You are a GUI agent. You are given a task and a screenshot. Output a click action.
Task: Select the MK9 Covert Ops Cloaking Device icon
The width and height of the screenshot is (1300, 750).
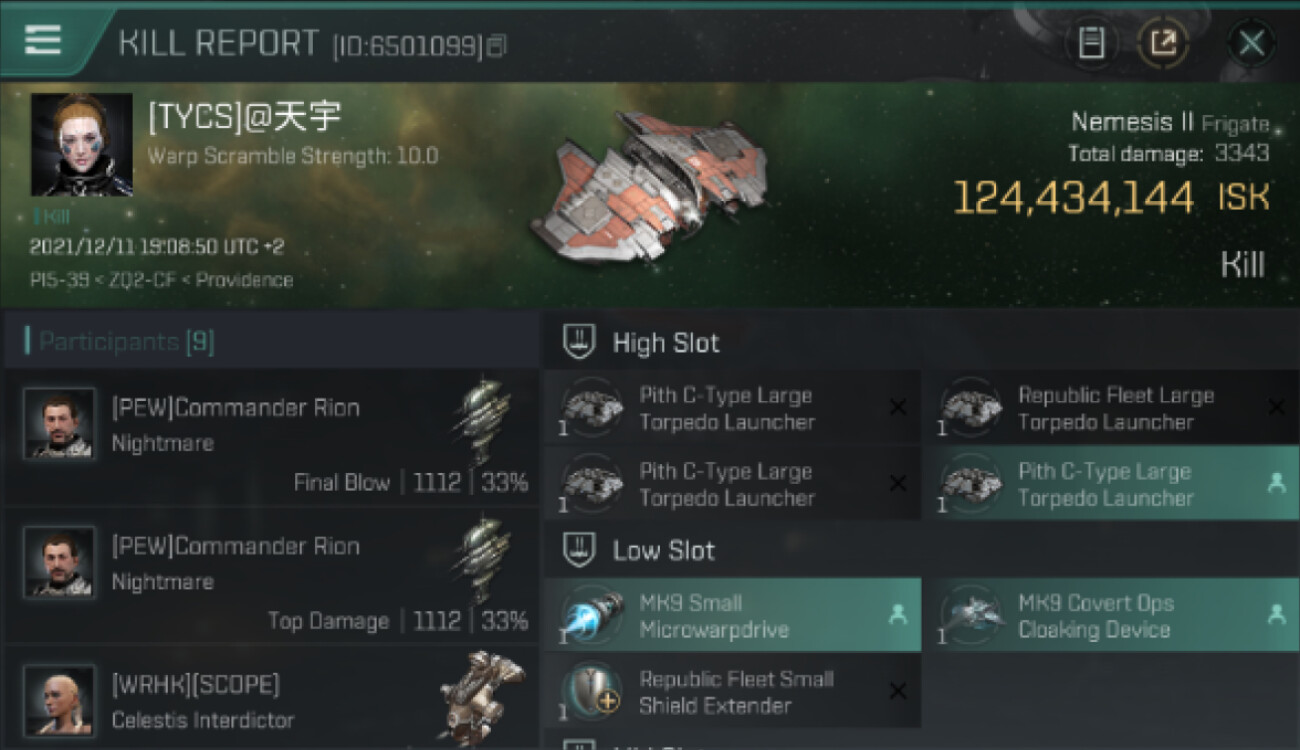(970, 616)
